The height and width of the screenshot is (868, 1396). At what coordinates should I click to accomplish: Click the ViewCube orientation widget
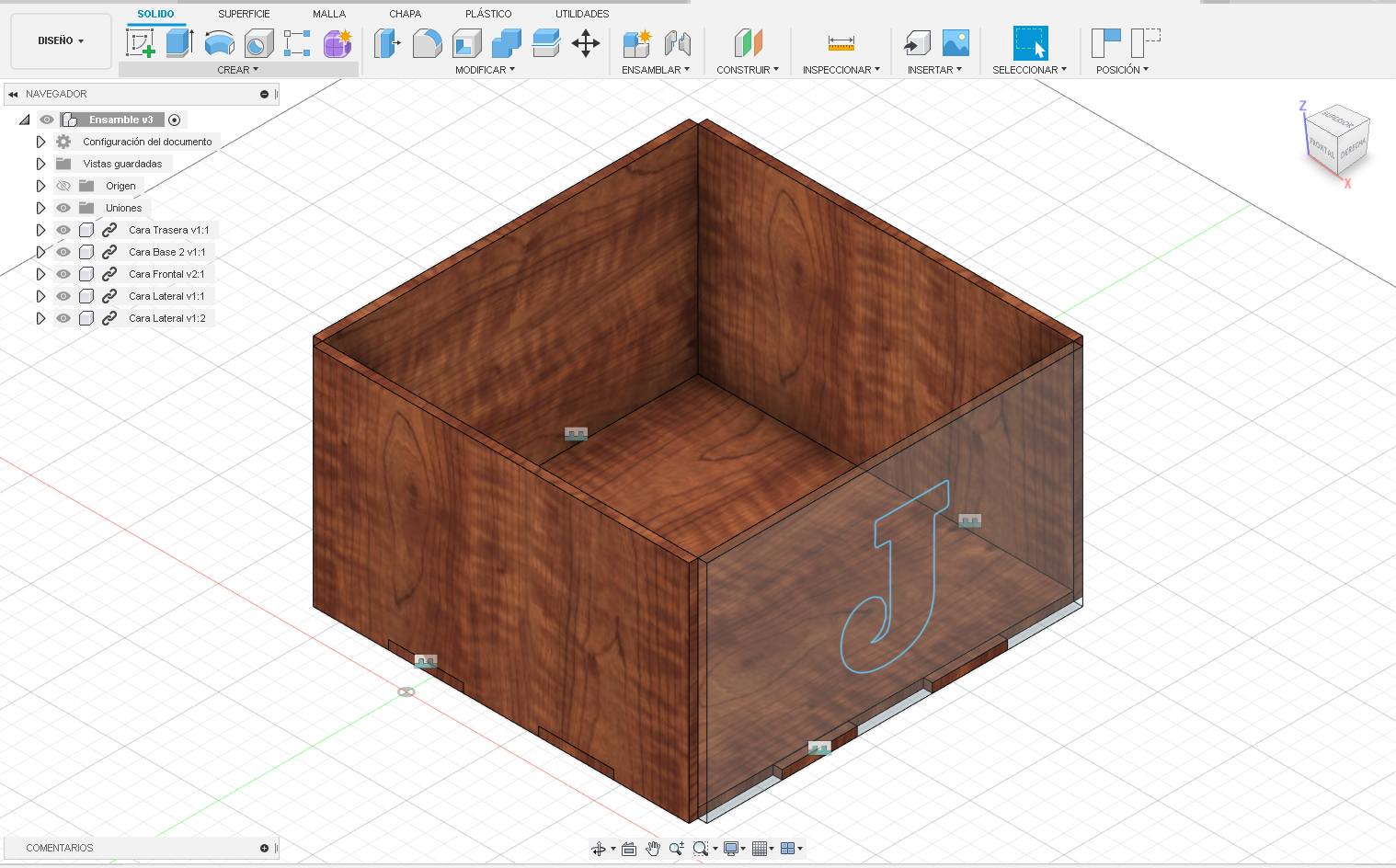(x=1338, y=139)
